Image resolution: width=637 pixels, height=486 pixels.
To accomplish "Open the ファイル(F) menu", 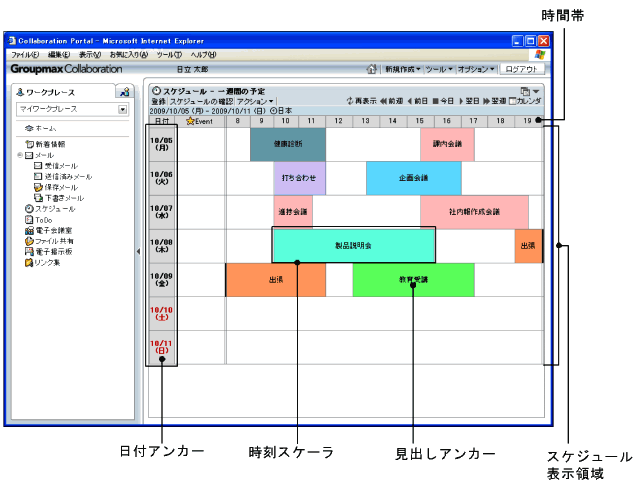I will click(x=25, y=54).
